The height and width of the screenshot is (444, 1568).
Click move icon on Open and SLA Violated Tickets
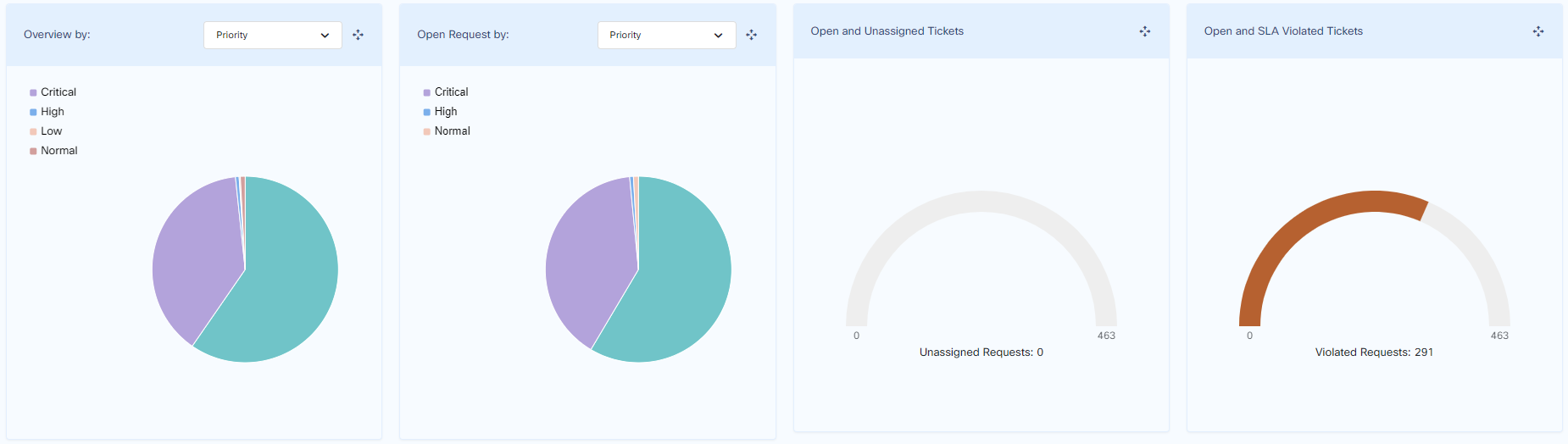pos(1537,31)
